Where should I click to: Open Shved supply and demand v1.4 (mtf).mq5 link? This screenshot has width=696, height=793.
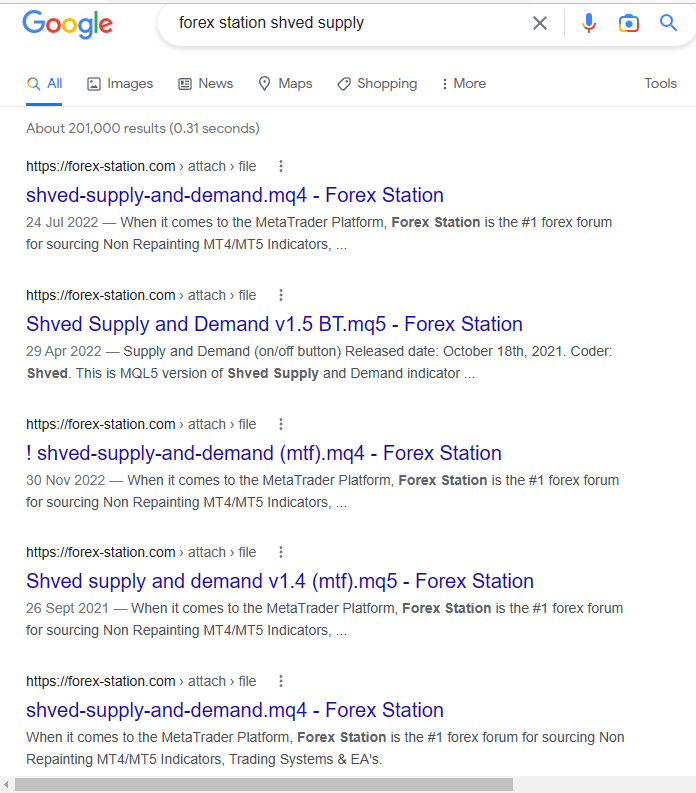coord(280,581)
